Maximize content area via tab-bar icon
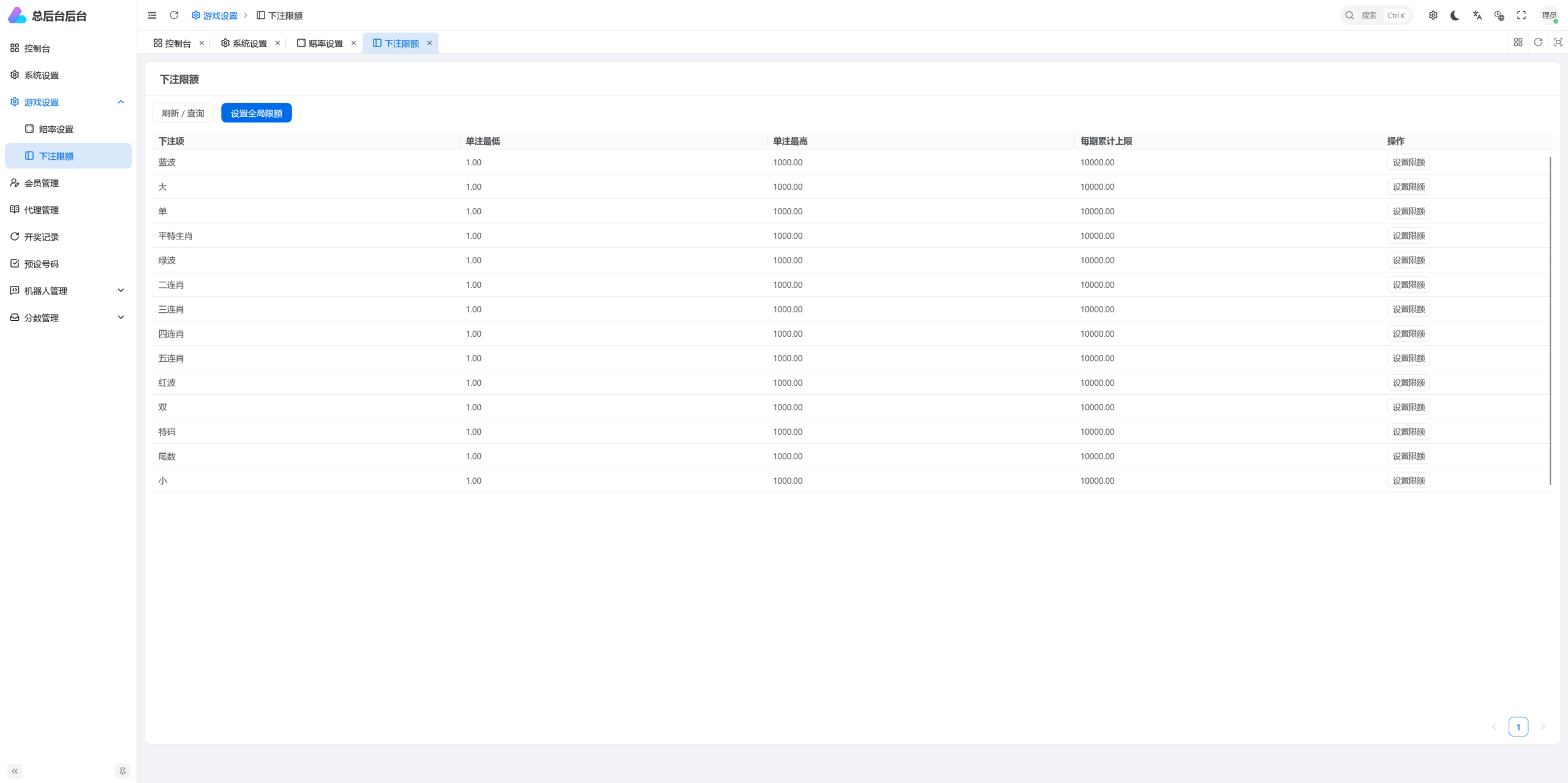This screenshot has height=783, width=1568. pyautogui.click(x=1558, y=42)
